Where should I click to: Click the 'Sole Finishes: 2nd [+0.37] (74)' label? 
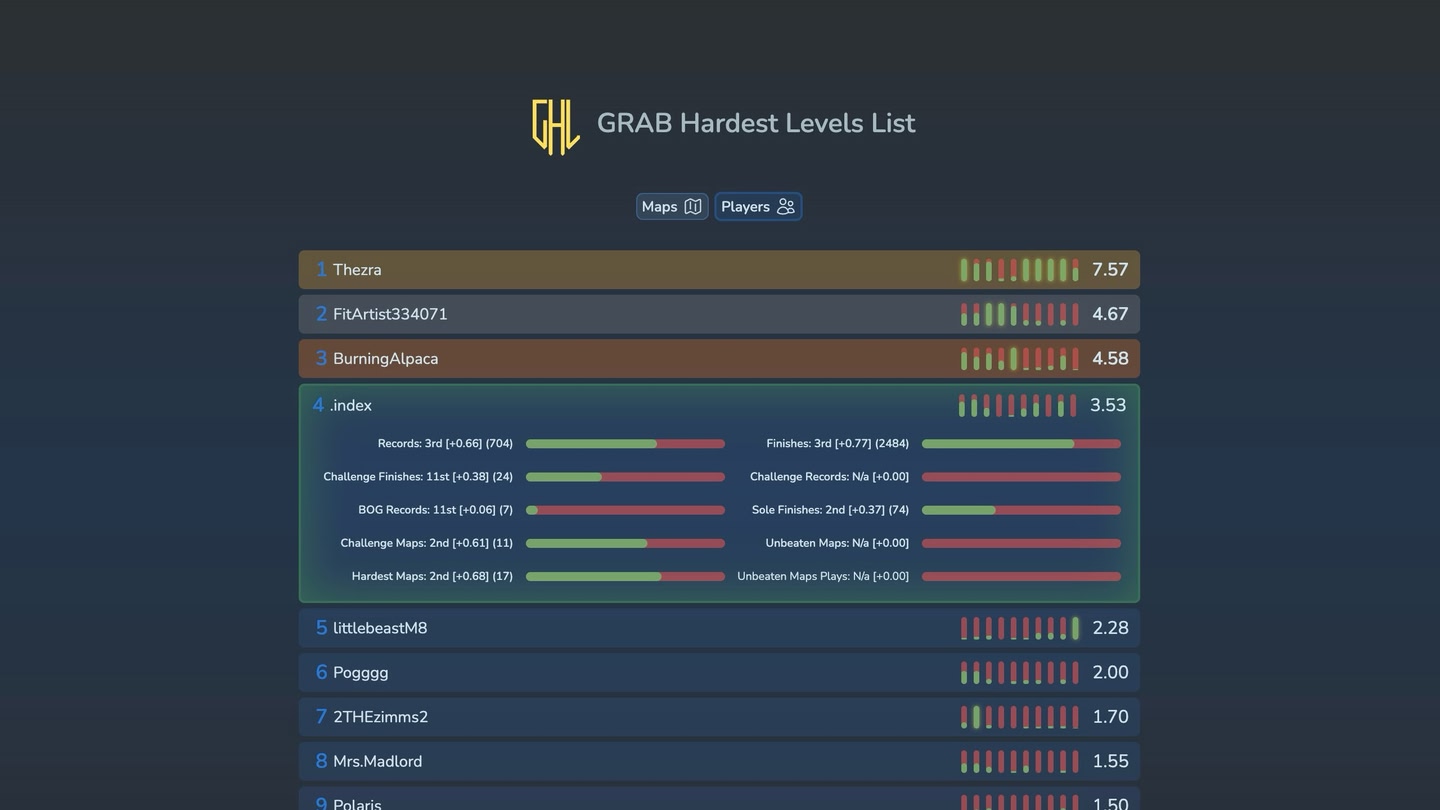tap(830, 510)
